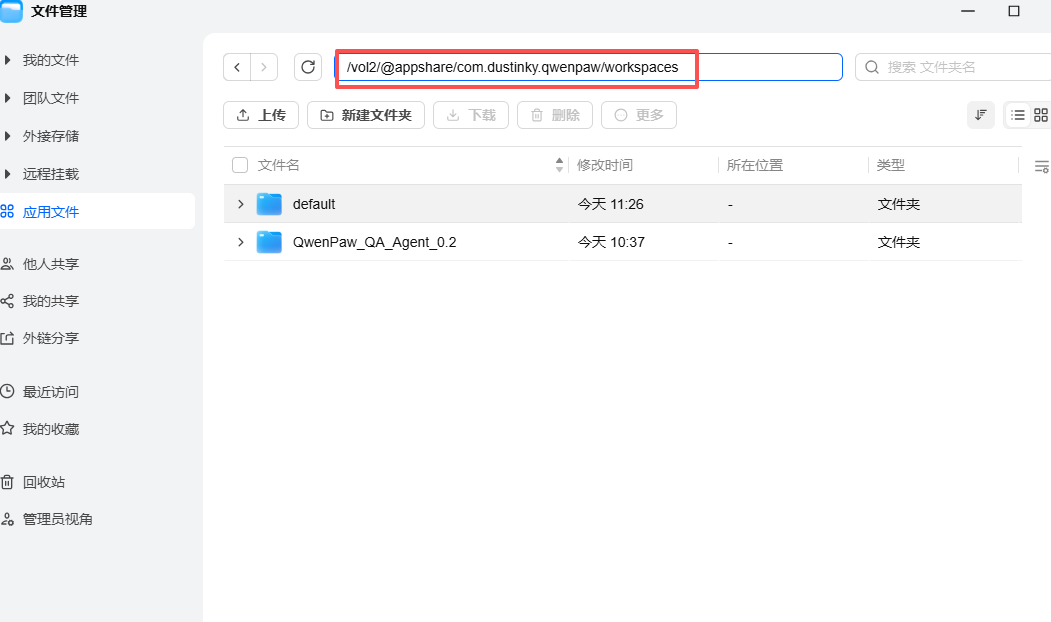Open 管理员视角 in sidebar

click(x=58, y=519)
